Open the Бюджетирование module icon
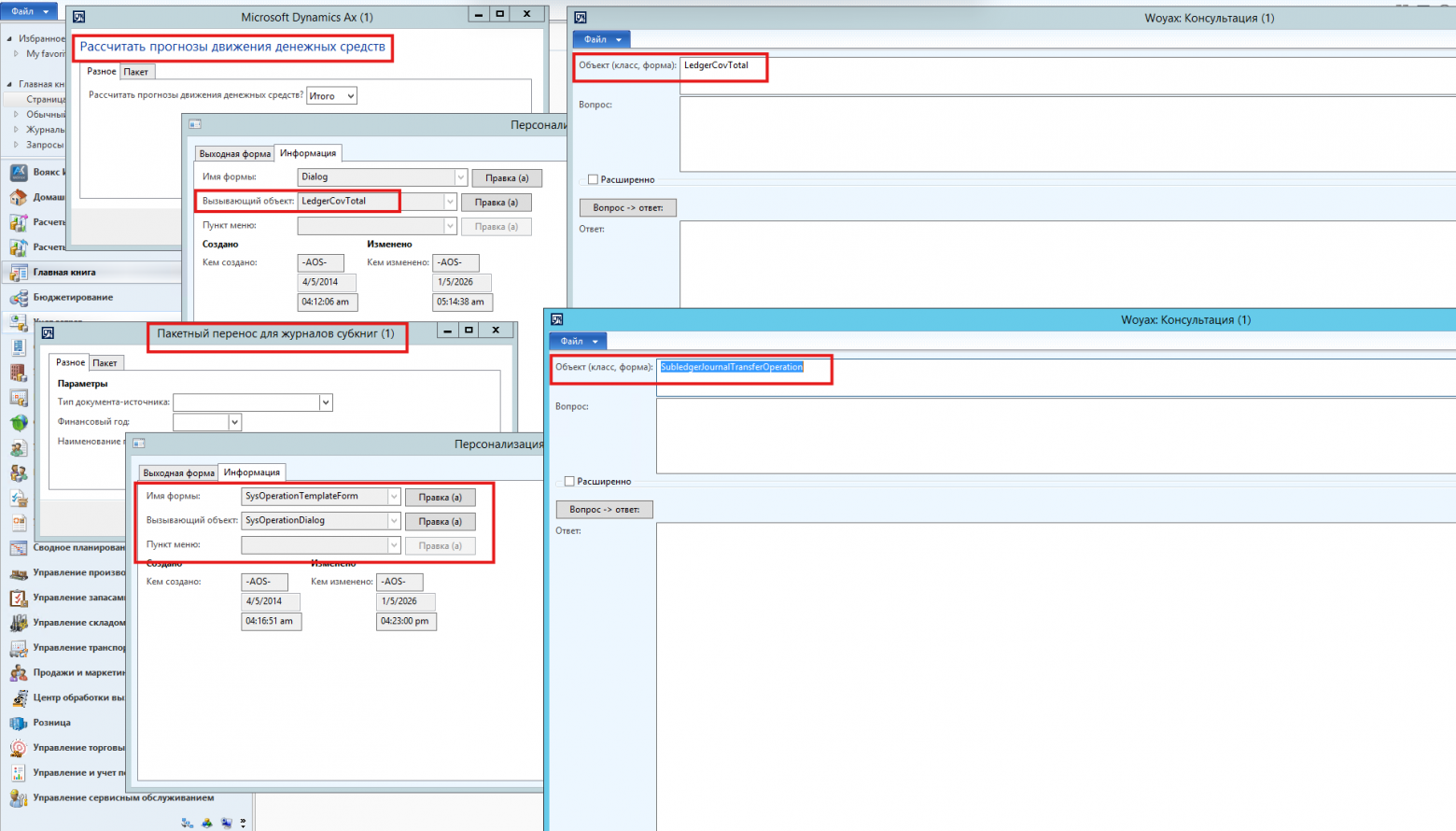 click(19, 298)
